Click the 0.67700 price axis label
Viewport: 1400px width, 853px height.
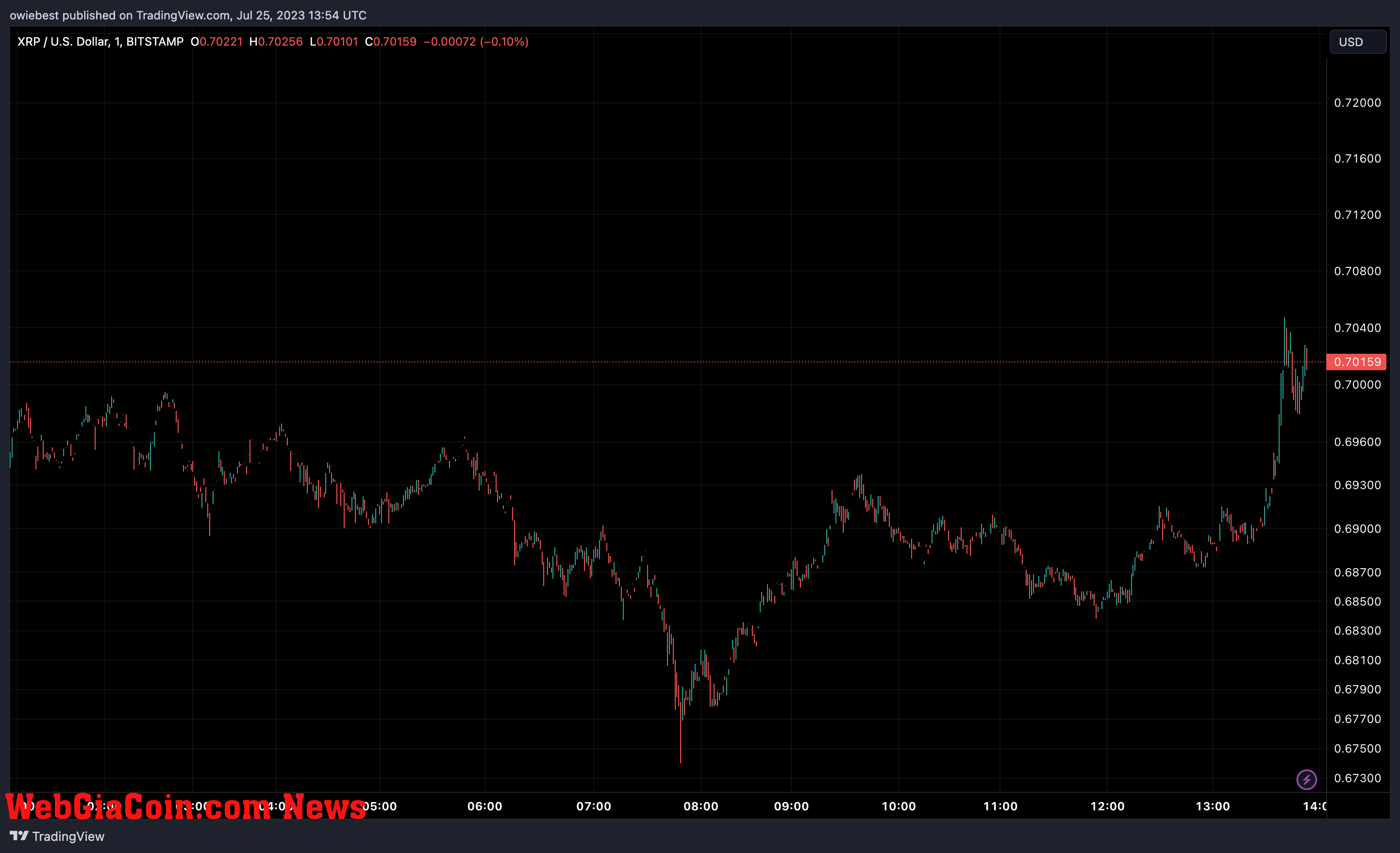pyautogui.click(x=1357, y=719)
